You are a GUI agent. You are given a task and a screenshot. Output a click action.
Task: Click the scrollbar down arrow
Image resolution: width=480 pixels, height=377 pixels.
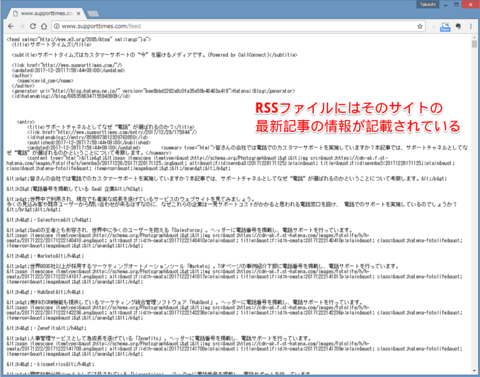pyautogui.click(x=474, y=371)
